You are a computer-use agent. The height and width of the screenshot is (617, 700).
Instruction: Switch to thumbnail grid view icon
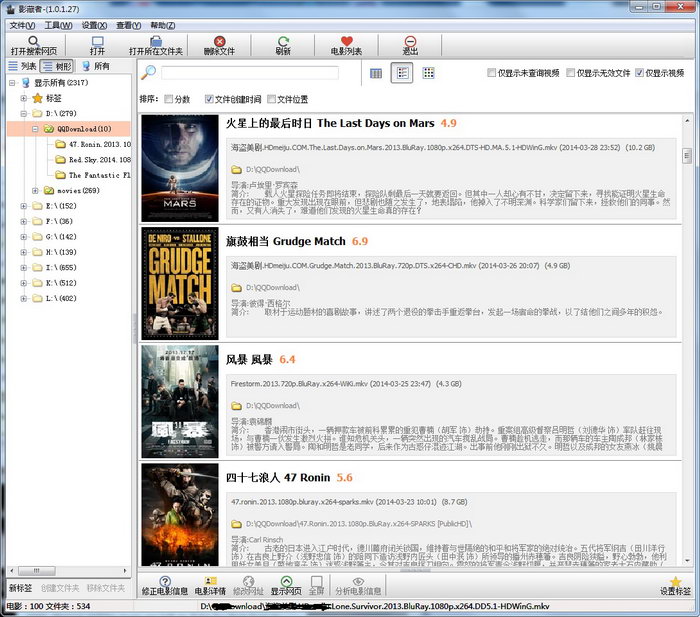pyautogui.click(x=428, y=73)
